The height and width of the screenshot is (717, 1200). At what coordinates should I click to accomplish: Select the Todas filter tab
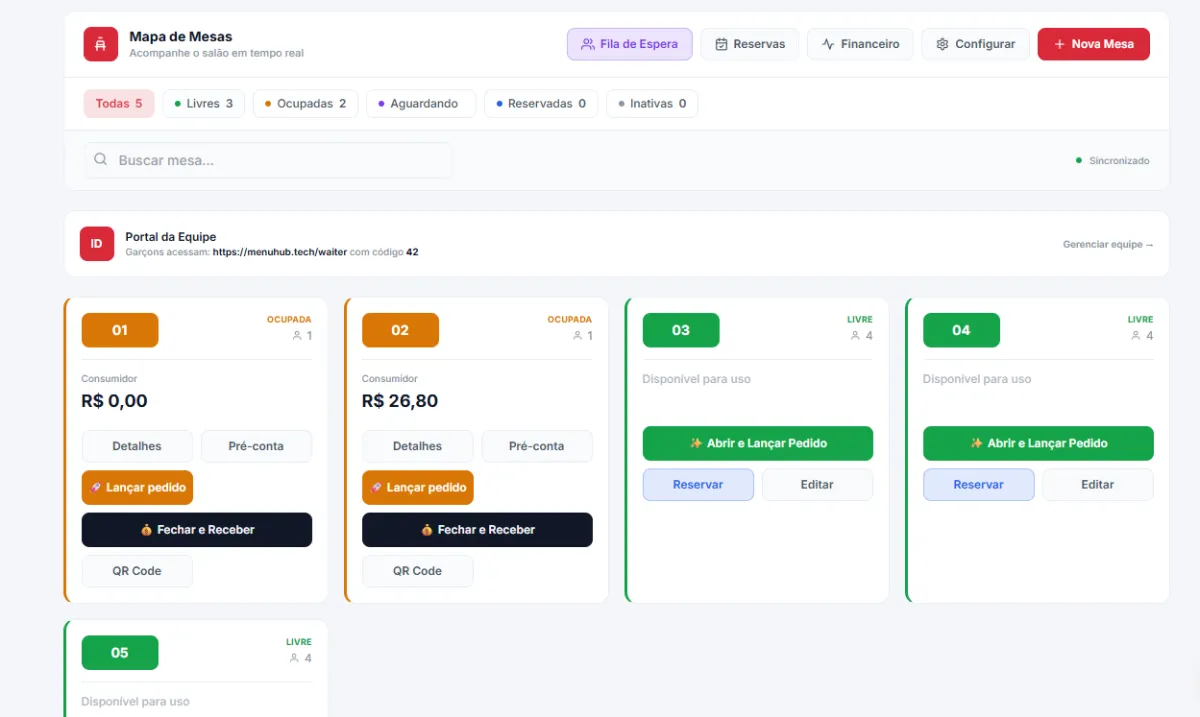119,104
